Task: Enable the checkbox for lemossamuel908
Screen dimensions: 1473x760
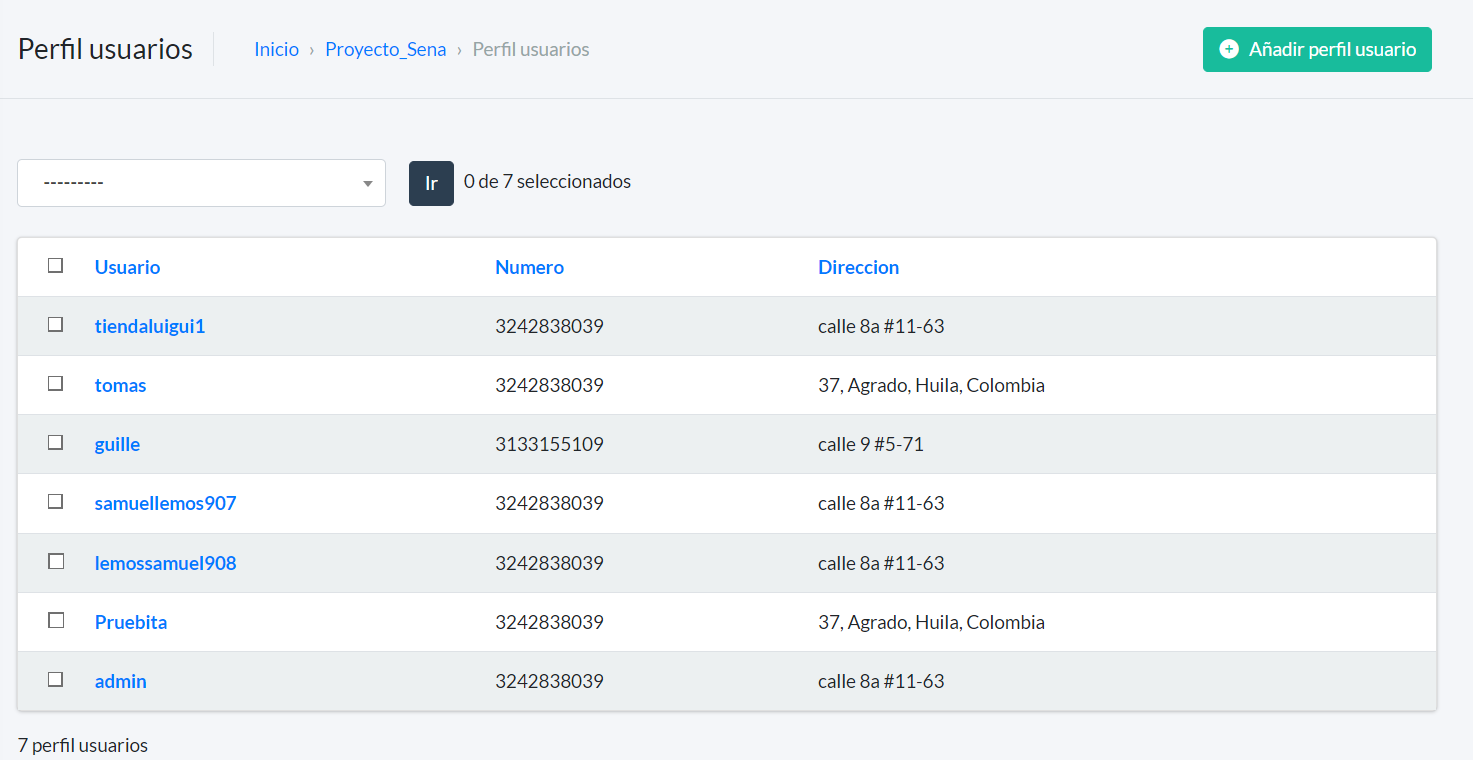Action: point(56,562)
